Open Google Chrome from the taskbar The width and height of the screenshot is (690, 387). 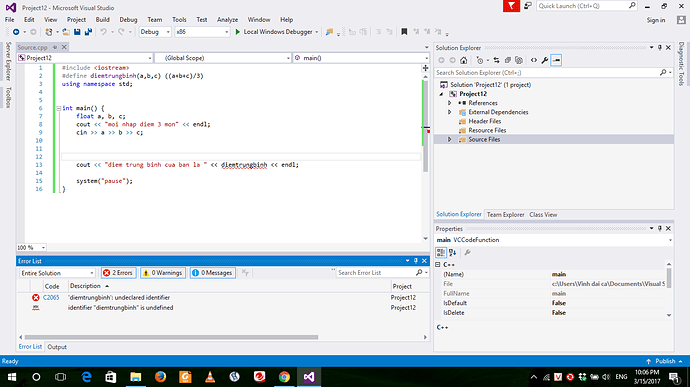[284, 377]
